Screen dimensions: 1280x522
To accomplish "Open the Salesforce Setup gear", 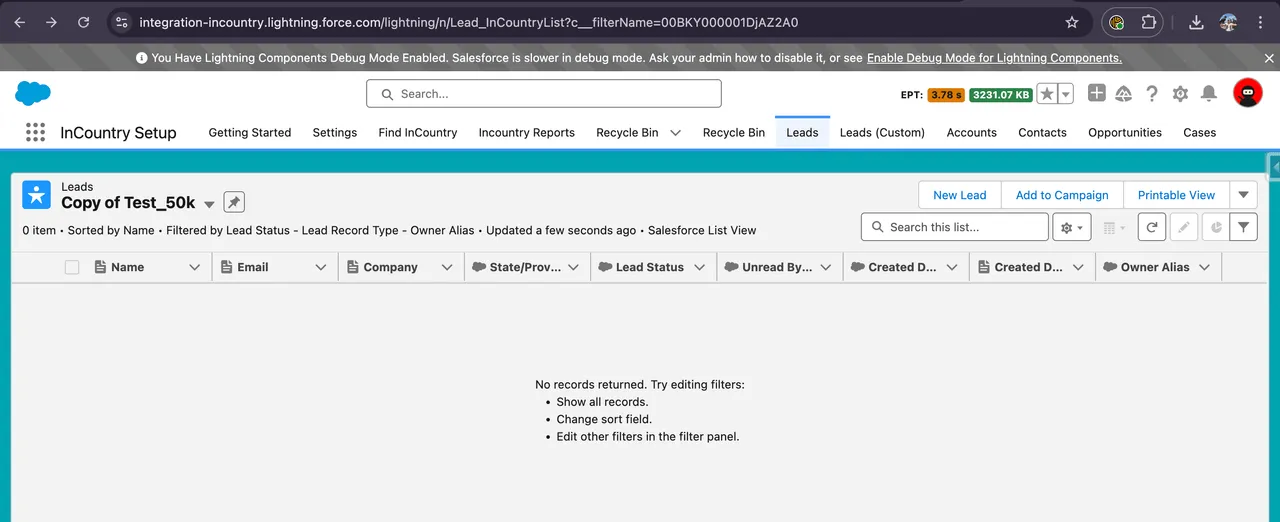I will [x=1180, y=94].
